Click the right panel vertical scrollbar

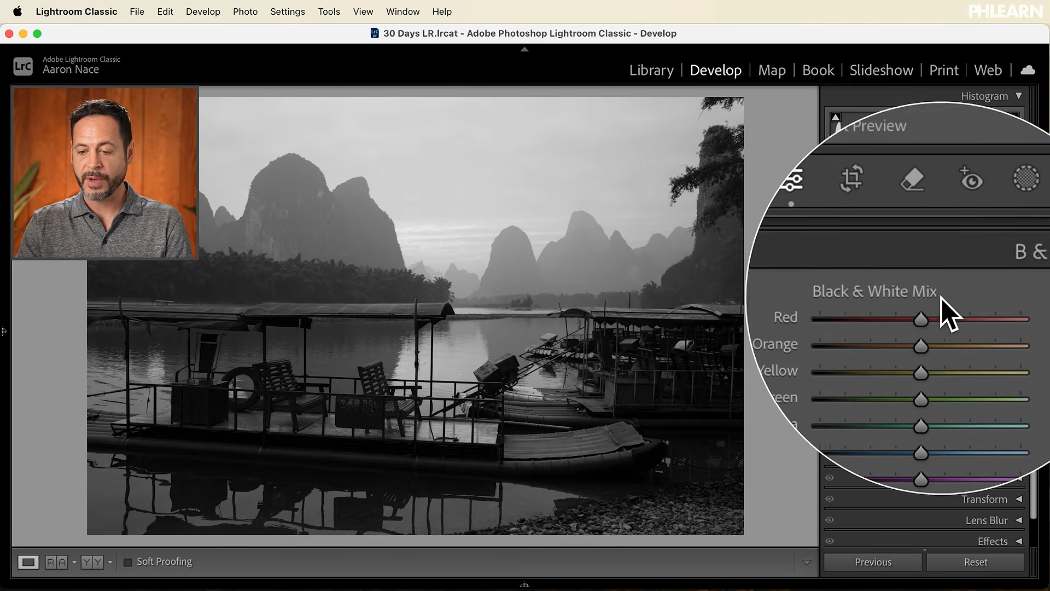tap(1033, 494)
